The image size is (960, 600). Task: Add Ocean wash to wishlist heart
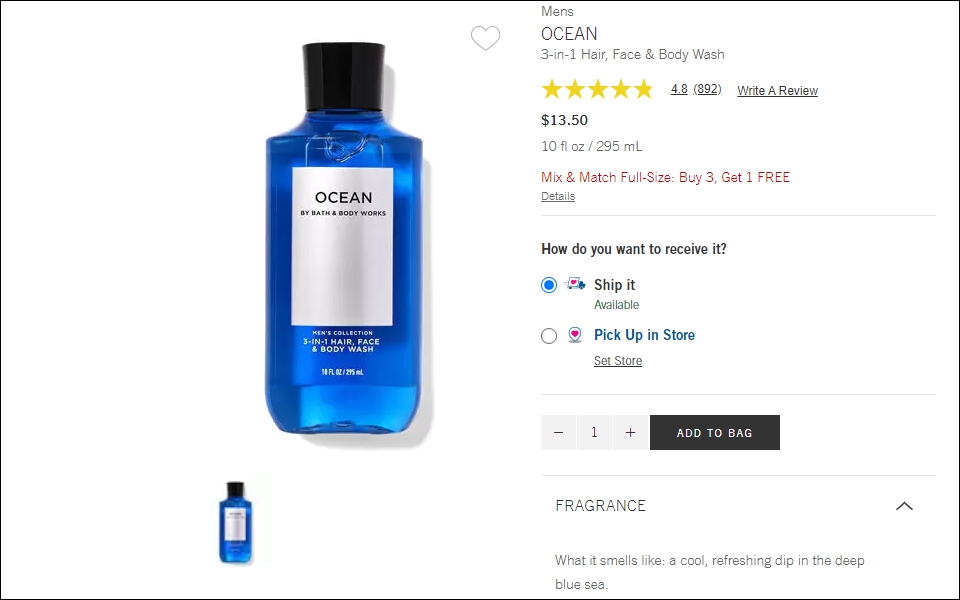click(485, 39)
